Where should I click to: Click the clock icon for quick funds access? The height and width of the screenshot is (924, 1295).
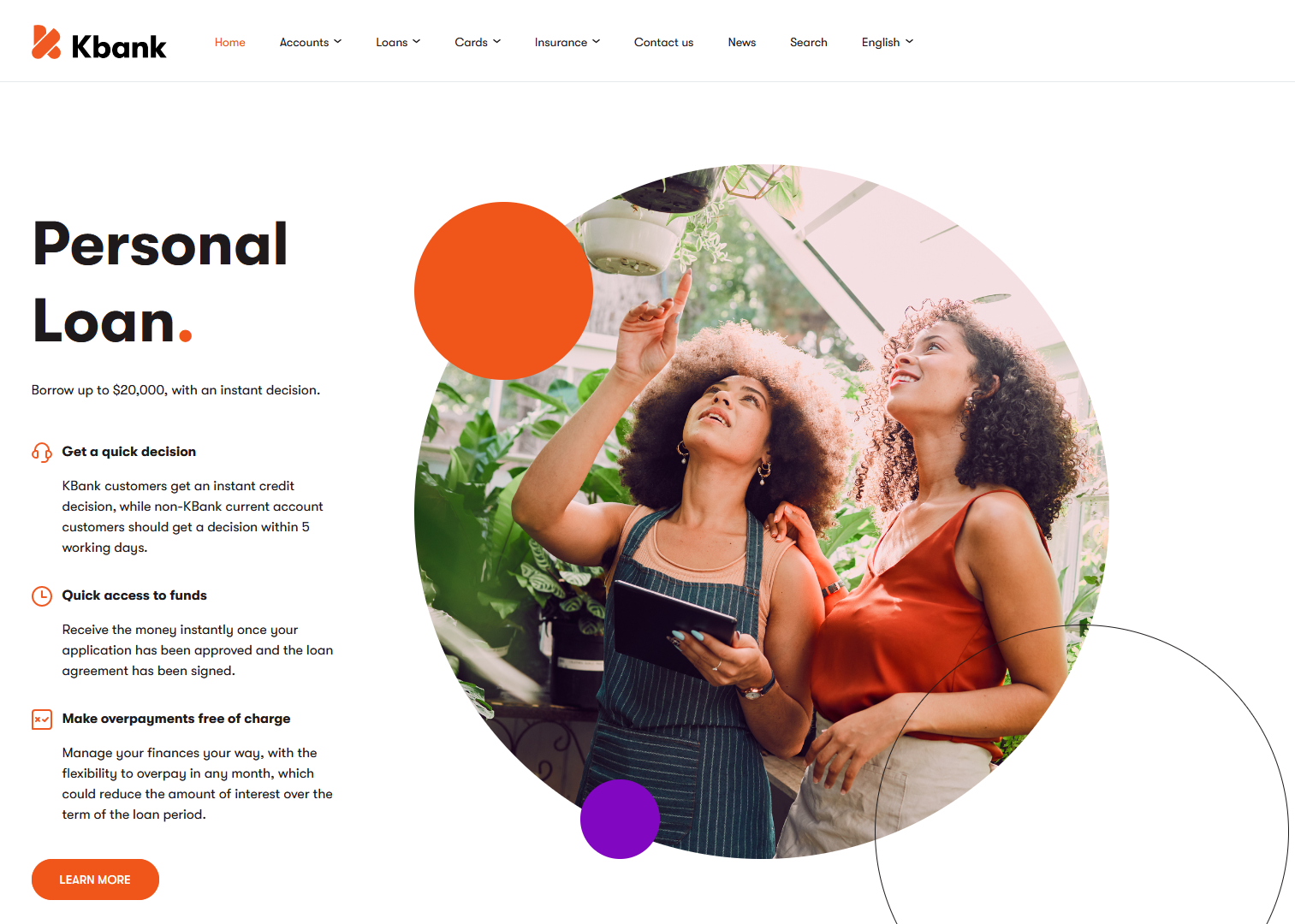pyautogui.click(x=42, y=595)
